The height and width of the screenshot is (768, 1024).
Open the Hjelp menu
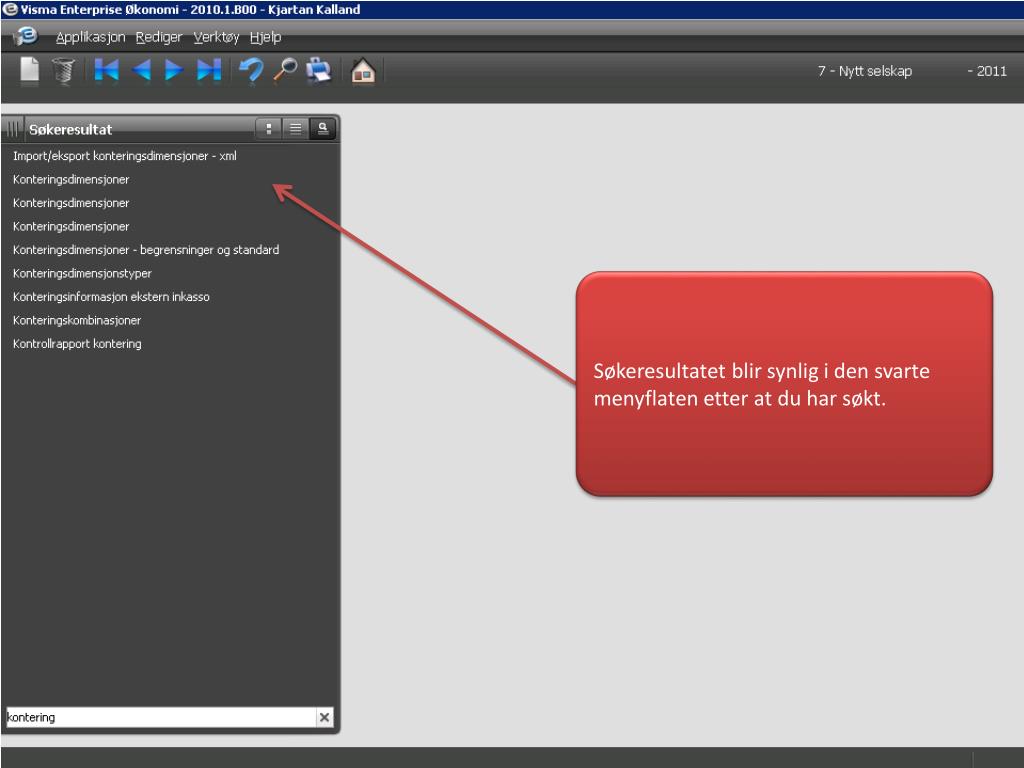(x=265, y=37)
